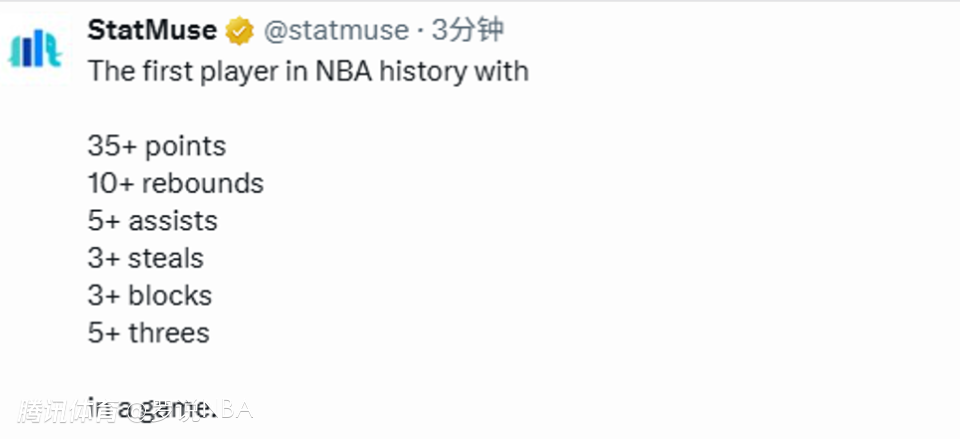960x439 pixels.
Task: Click the "3+ blocks" line
Action: pos(150,296)
